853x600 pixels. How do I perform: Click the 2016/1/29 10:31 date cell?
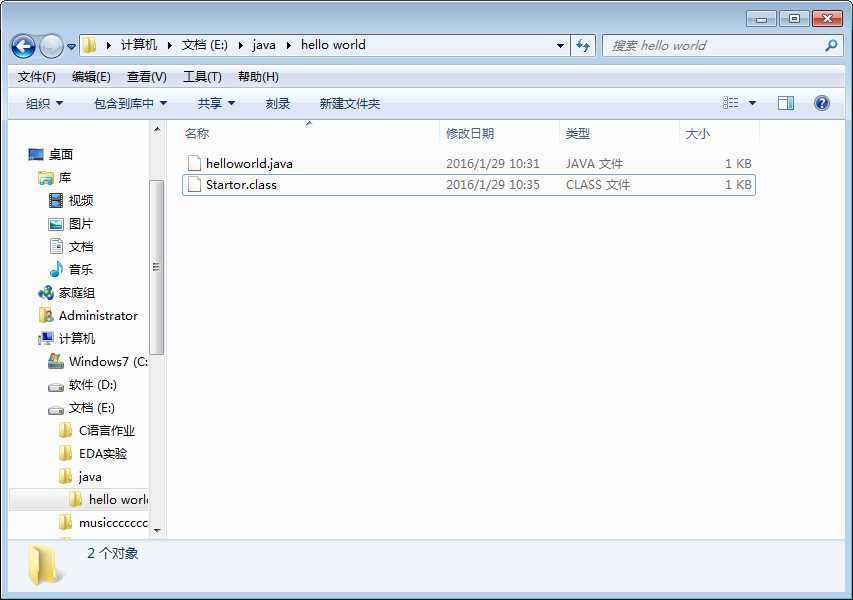tap(493, 163)
